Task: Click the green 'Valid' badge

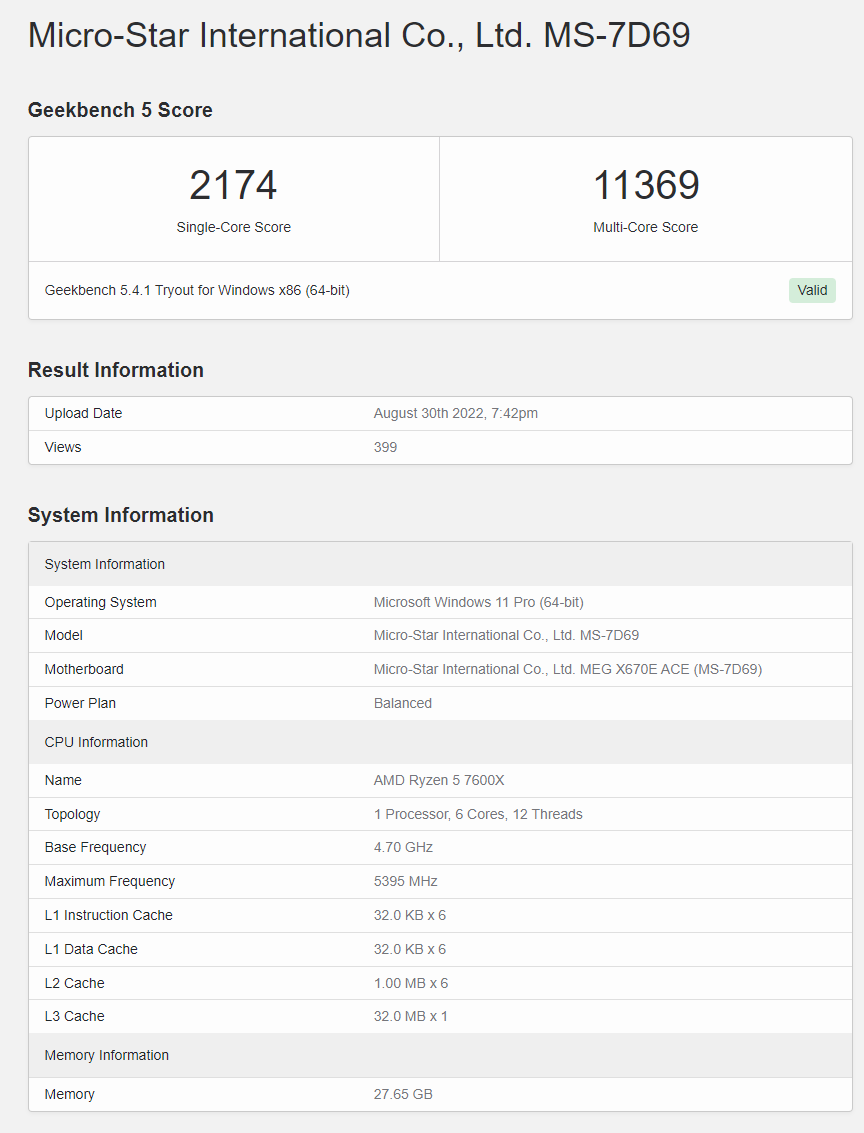Action: [812, 290]
